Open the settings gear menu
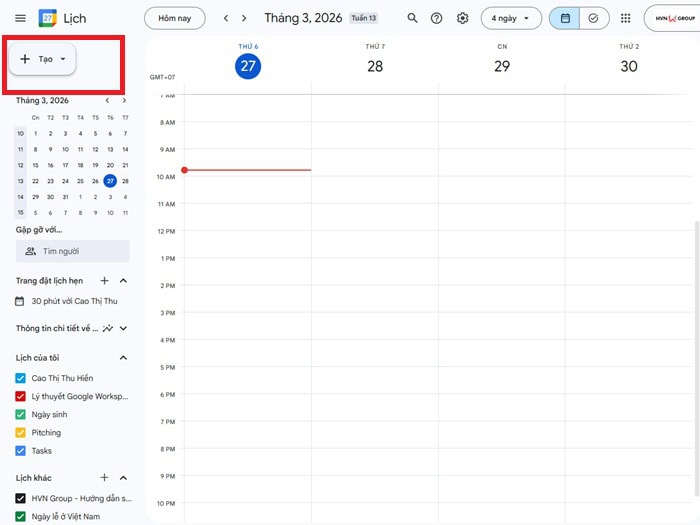Screen dimensions: 700x525 [x=462, y=18]
